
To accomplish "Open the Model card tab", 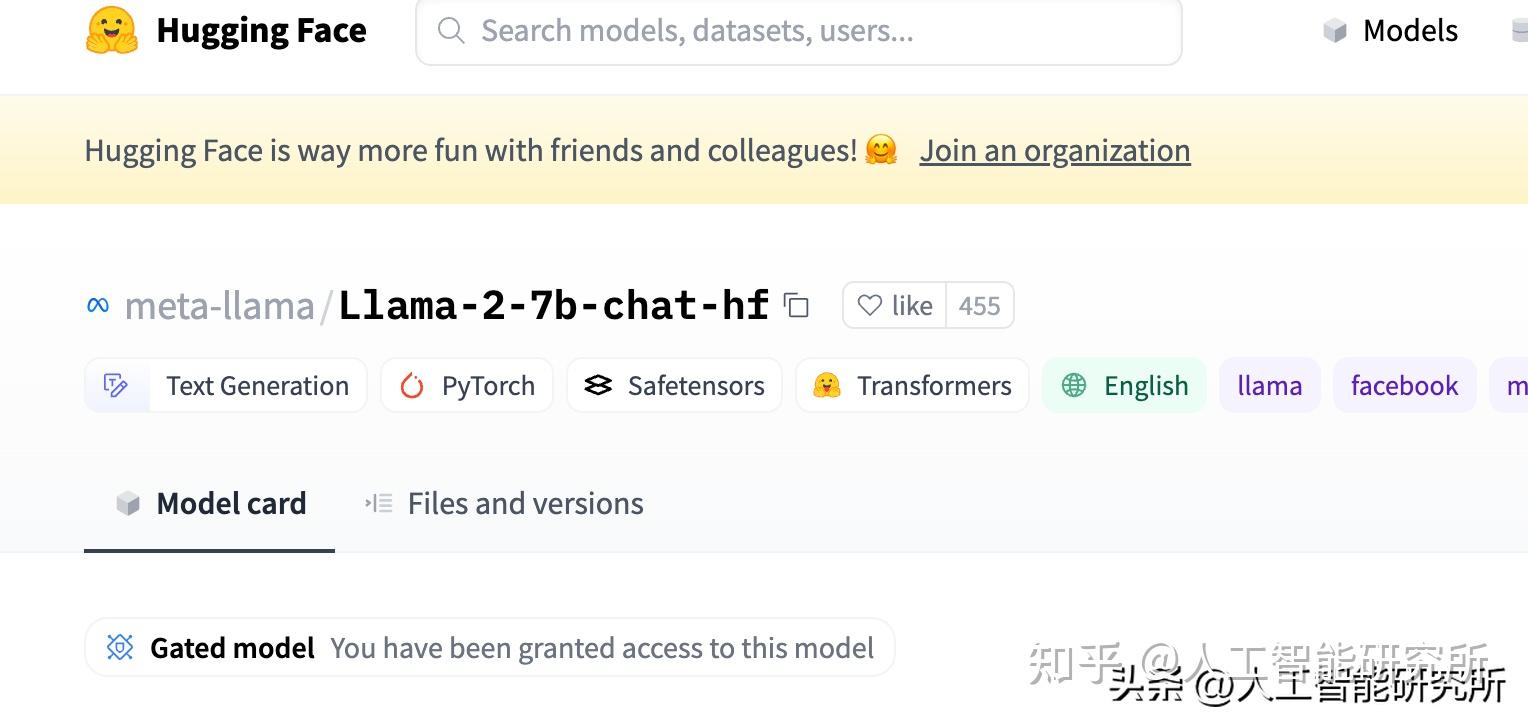I will [210, 503].
